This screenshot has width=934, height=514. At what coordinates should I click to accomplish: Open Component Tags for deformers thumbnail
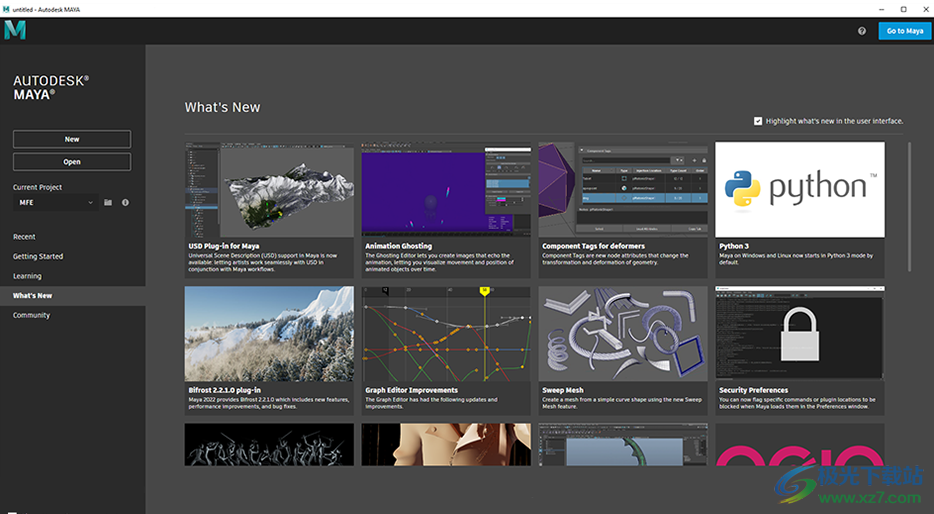pyautogui.click(x=623, y=190)
